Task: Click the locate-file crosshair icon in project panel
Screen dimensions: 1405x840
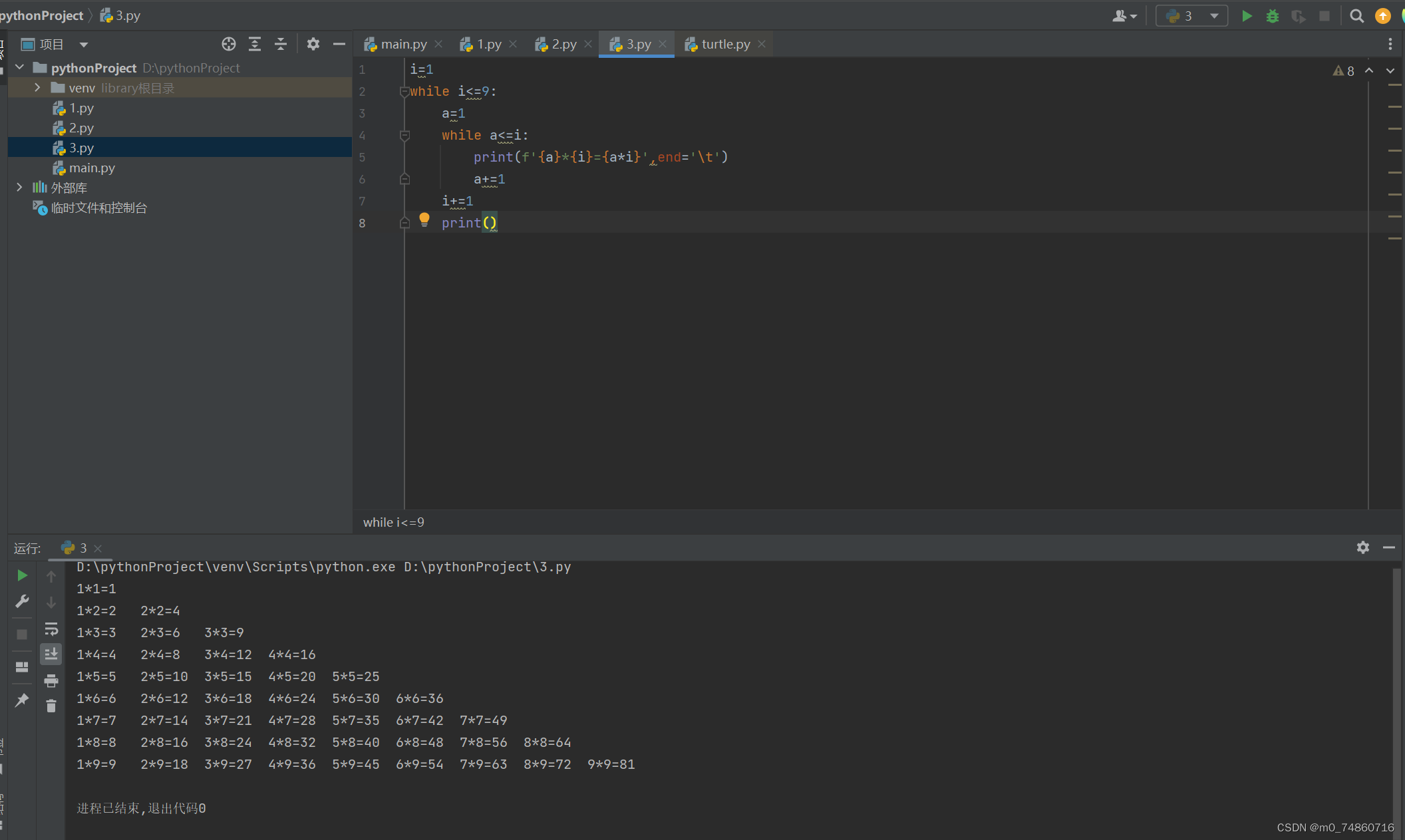Action: pyautogui.click(x=229, y=45)
